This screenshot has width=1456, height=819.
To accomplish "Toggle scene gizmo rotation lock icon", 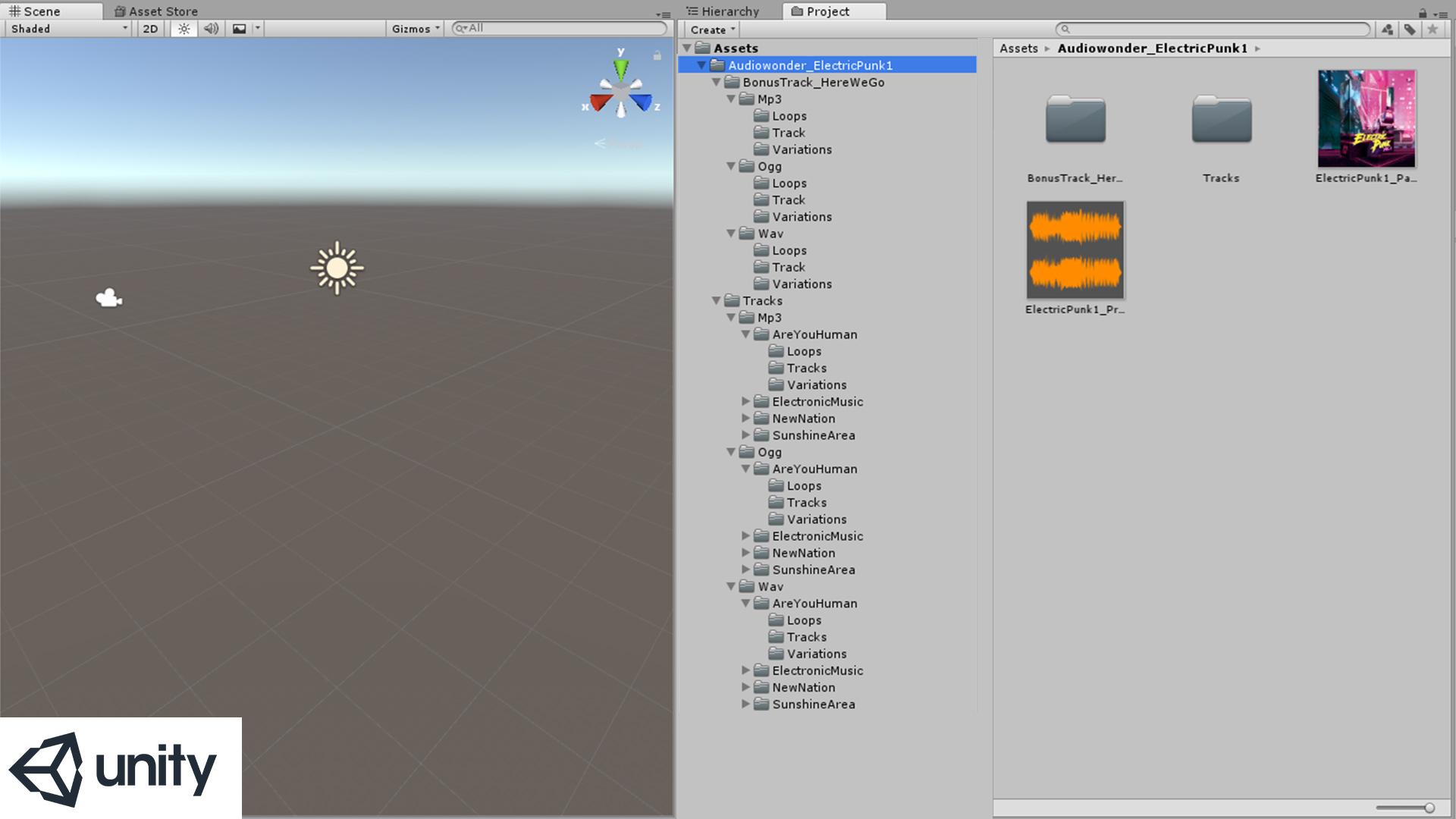I will (x=657, y=55).
